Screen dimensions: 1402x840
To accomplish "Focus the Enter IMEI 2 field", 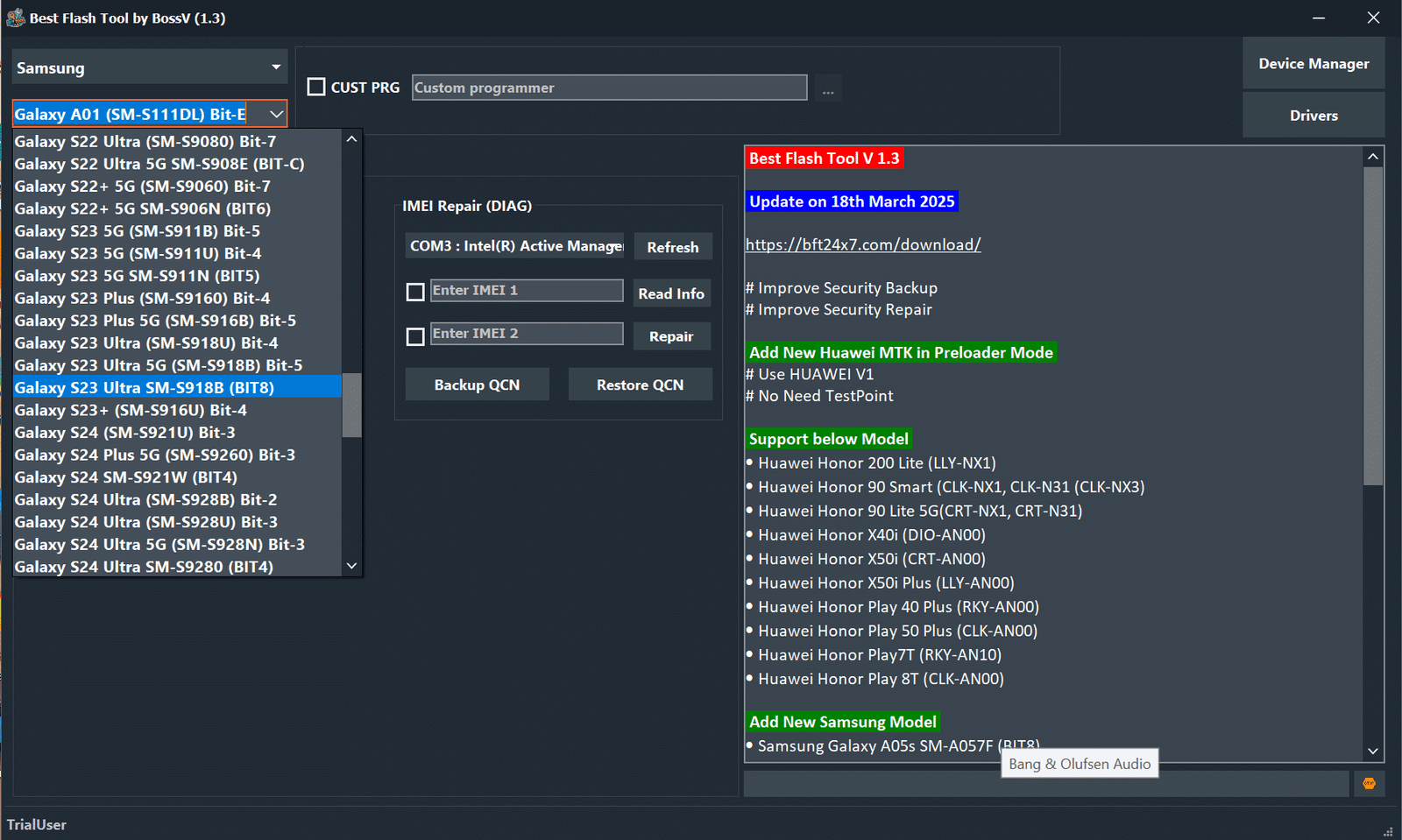I will pyautogui.click(x=527, y=333).
